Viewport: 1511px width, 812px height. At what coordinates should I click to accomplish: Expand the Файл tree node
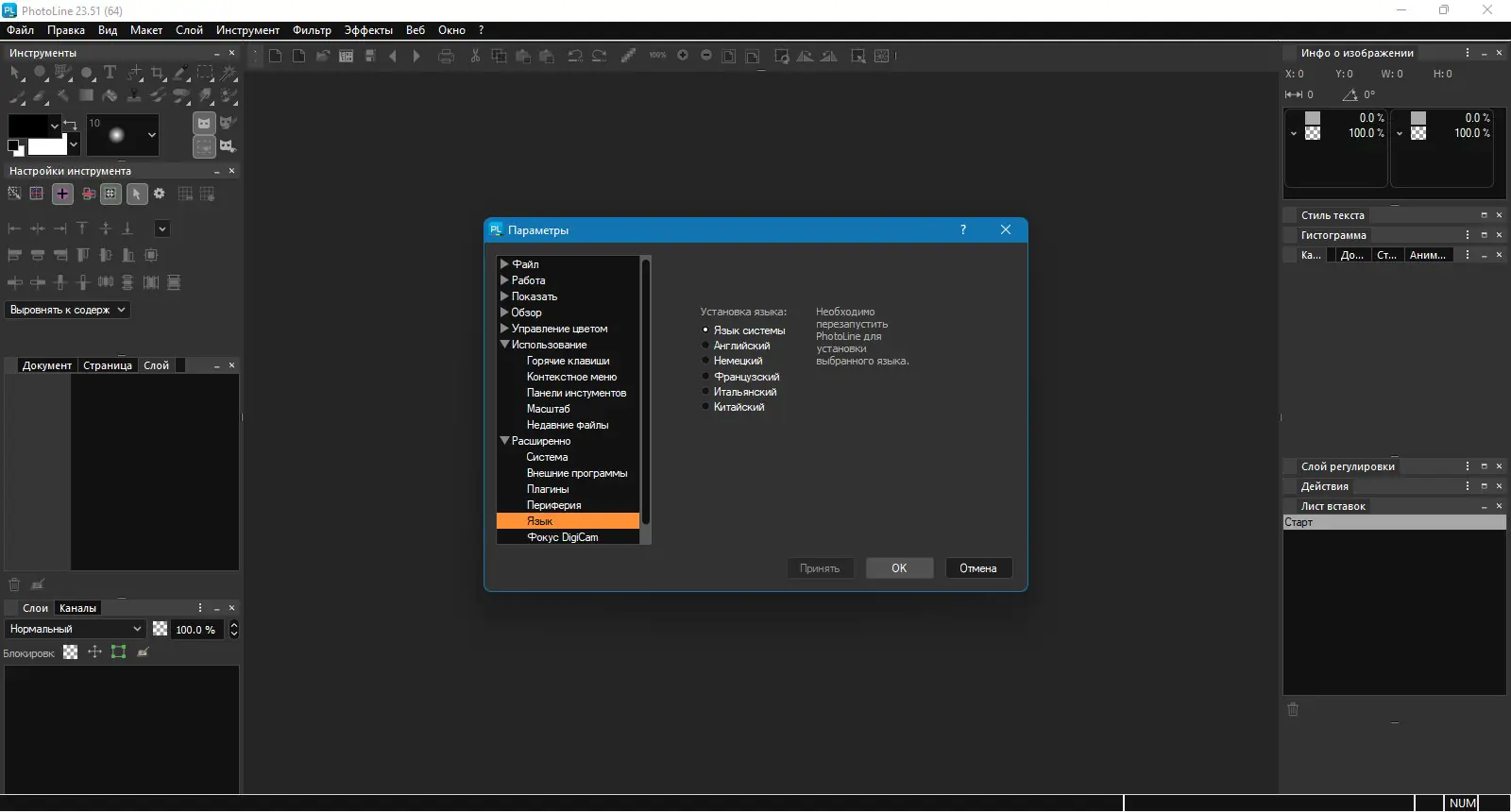(x=504, y=264)
